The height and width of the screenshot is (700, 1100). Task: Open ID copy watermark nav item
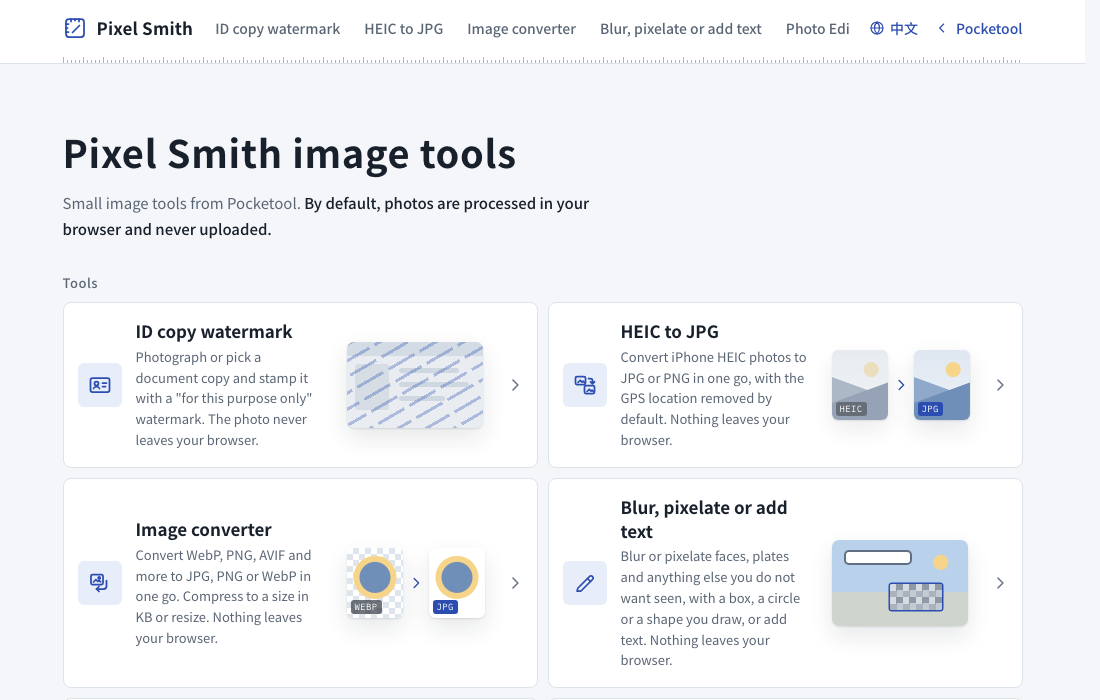[278, 29]
